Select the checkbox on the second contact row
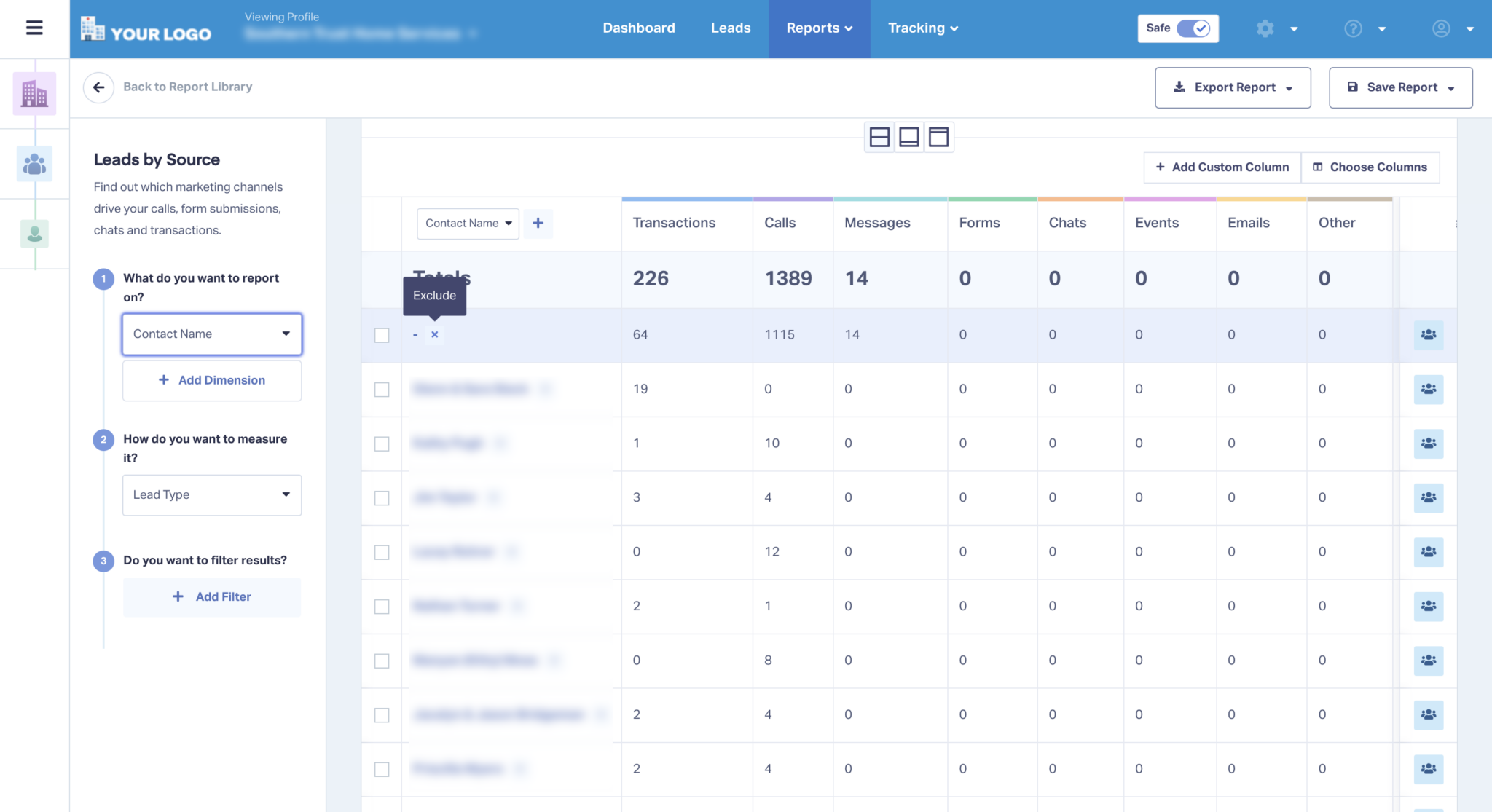The image size is (1492, 812). point(382,389)
